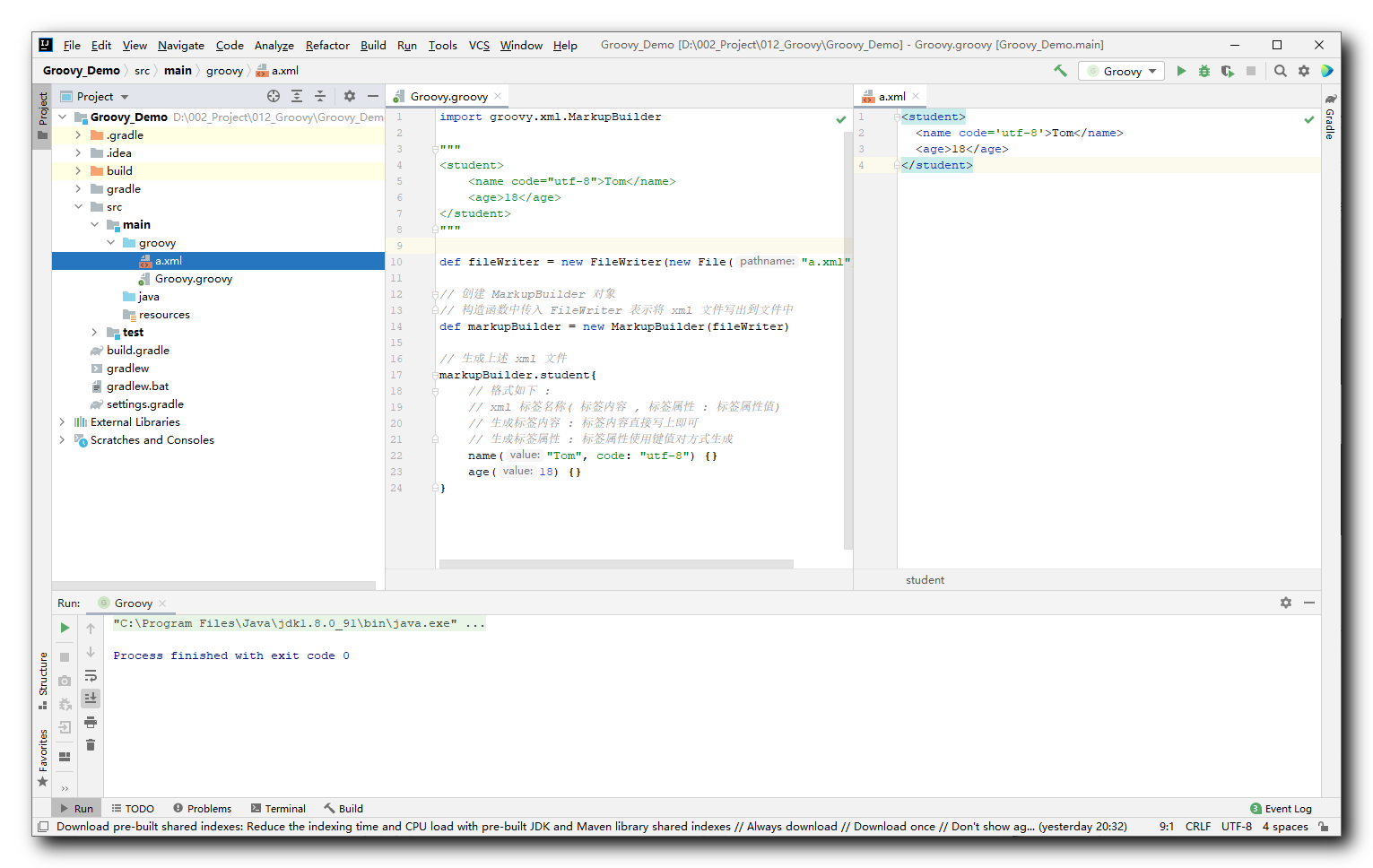The height and width of the screenshot is (868, 1373).
Task: Run with coverage icon in toolbar
Action: tap(1228, 71)
